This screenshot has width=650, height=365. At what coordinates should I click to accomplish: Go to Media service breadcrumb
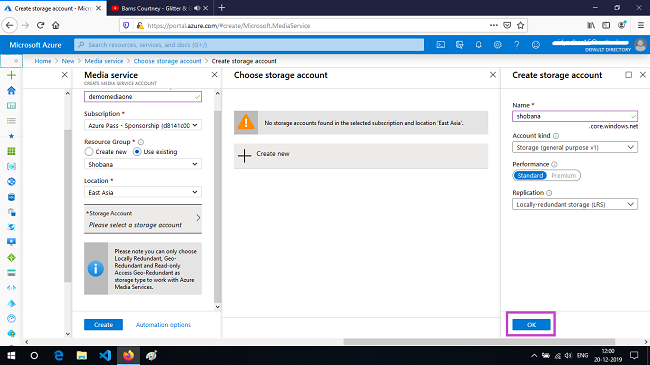(x=104, y=61)
